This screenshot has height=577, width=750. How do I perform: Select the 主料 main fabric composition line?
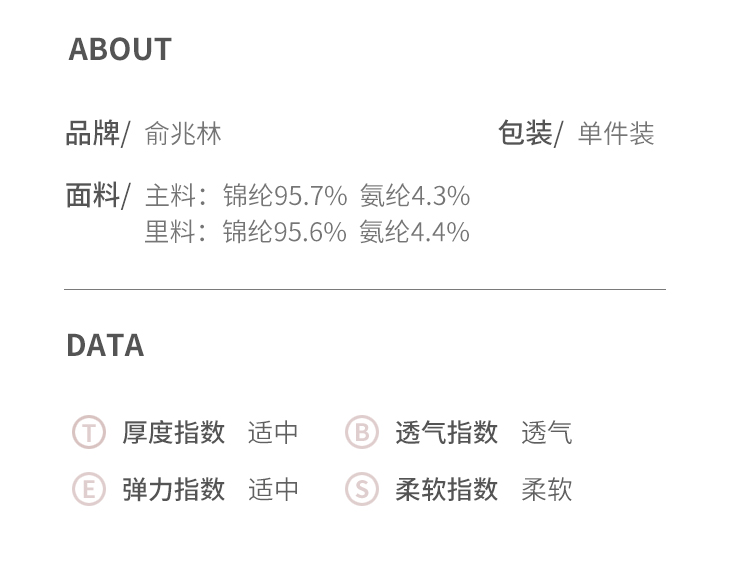pyautogui.click(x=308, y=196)
